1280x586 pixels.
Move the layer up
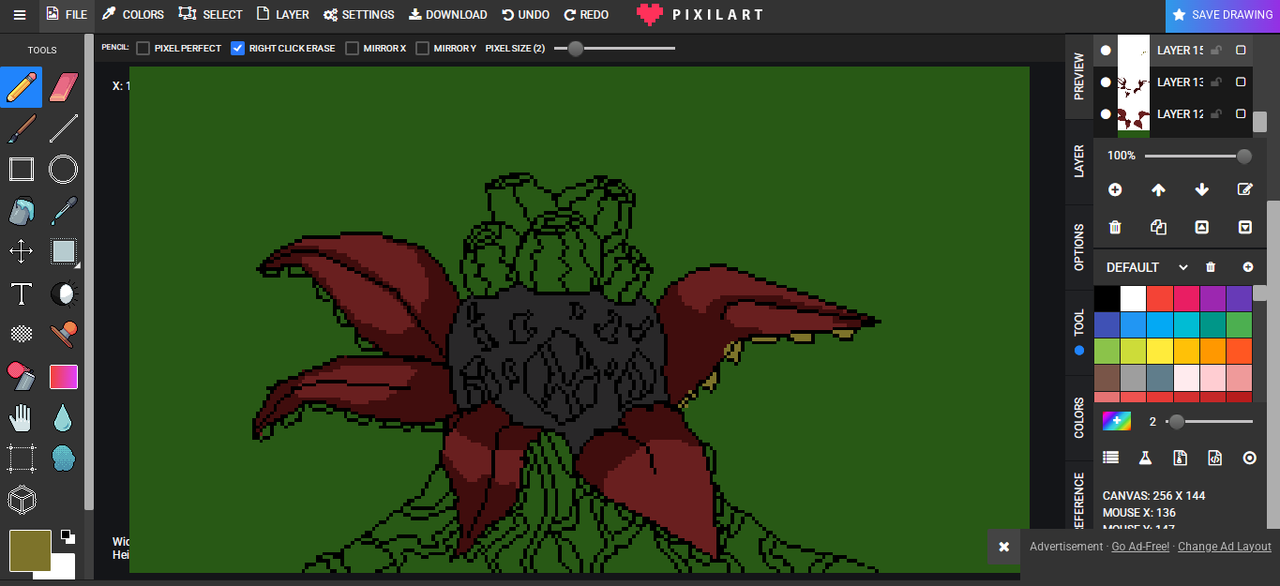click(x=1158, y=189)
